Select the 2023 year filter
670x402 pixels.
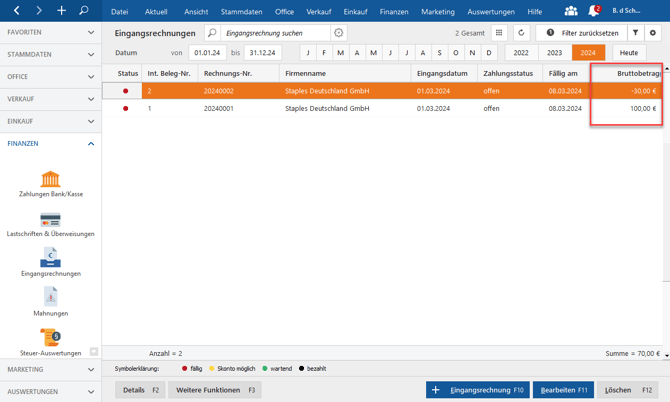[x=554, y=53]
